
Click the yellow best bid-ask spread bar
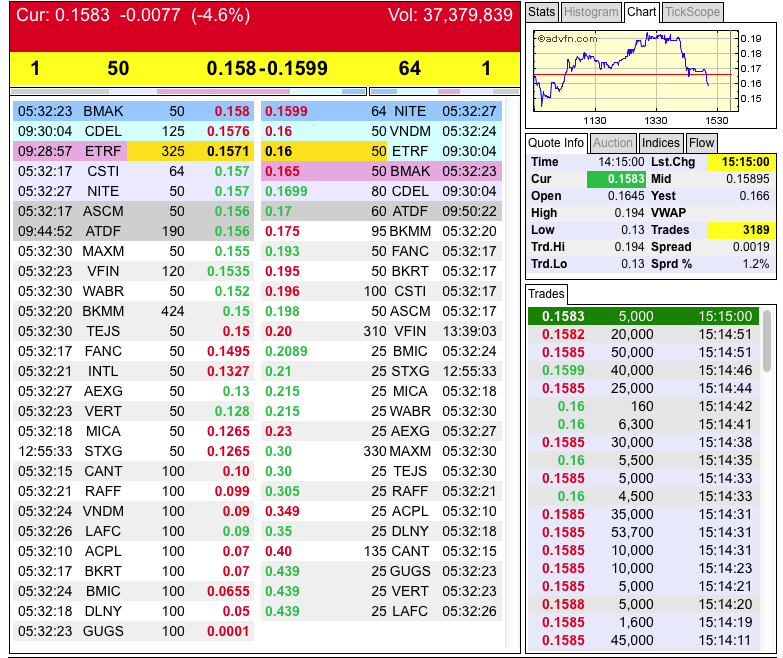tap(264, 68)
